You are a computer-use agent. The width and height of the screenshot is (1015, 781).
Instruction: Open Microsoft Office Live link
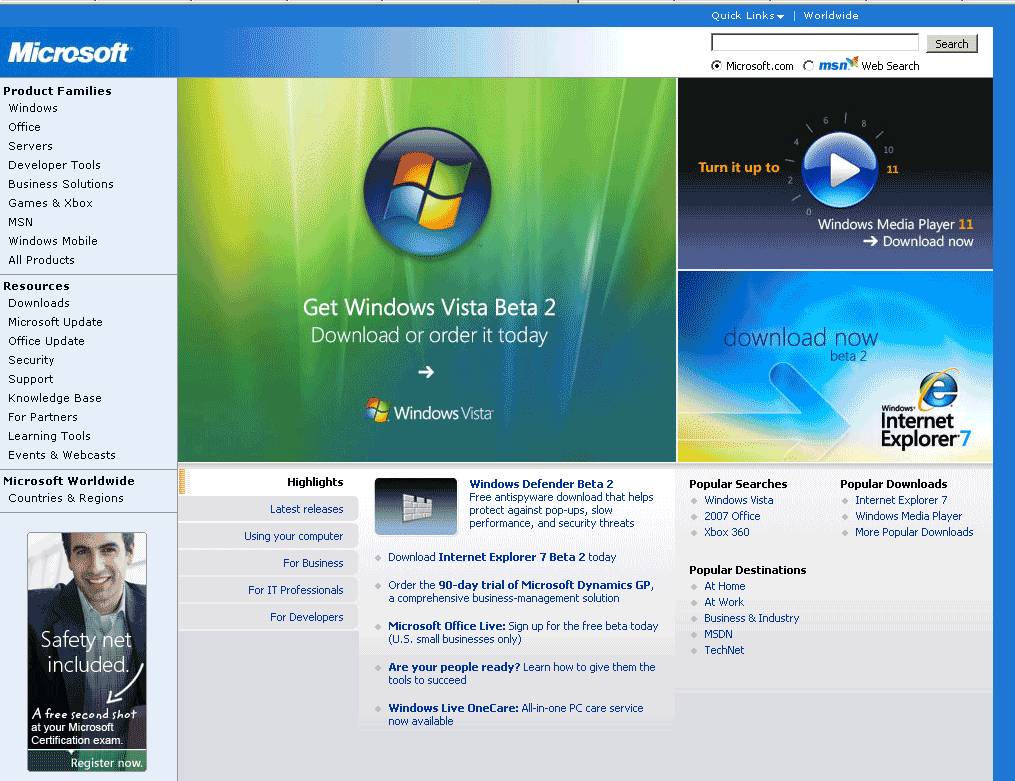click(447, 626)
